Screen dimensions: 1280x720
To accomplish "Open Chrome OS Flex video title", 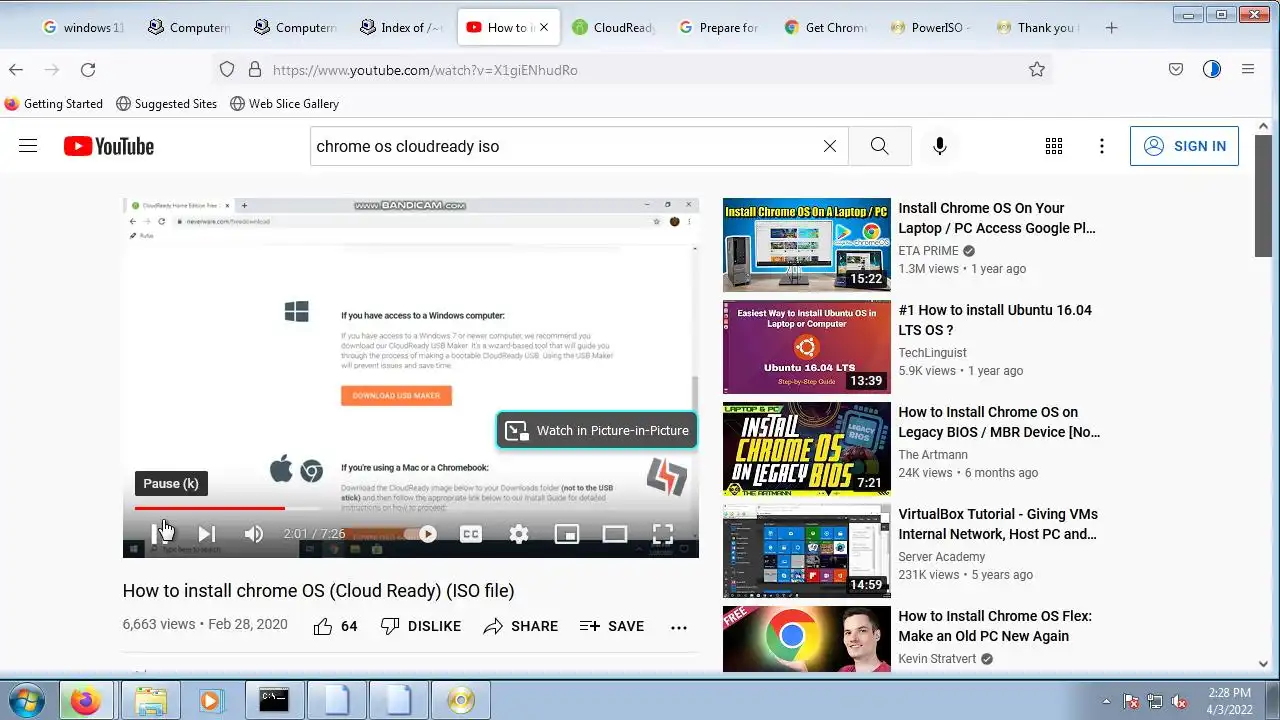I will (x=995, y=626).
